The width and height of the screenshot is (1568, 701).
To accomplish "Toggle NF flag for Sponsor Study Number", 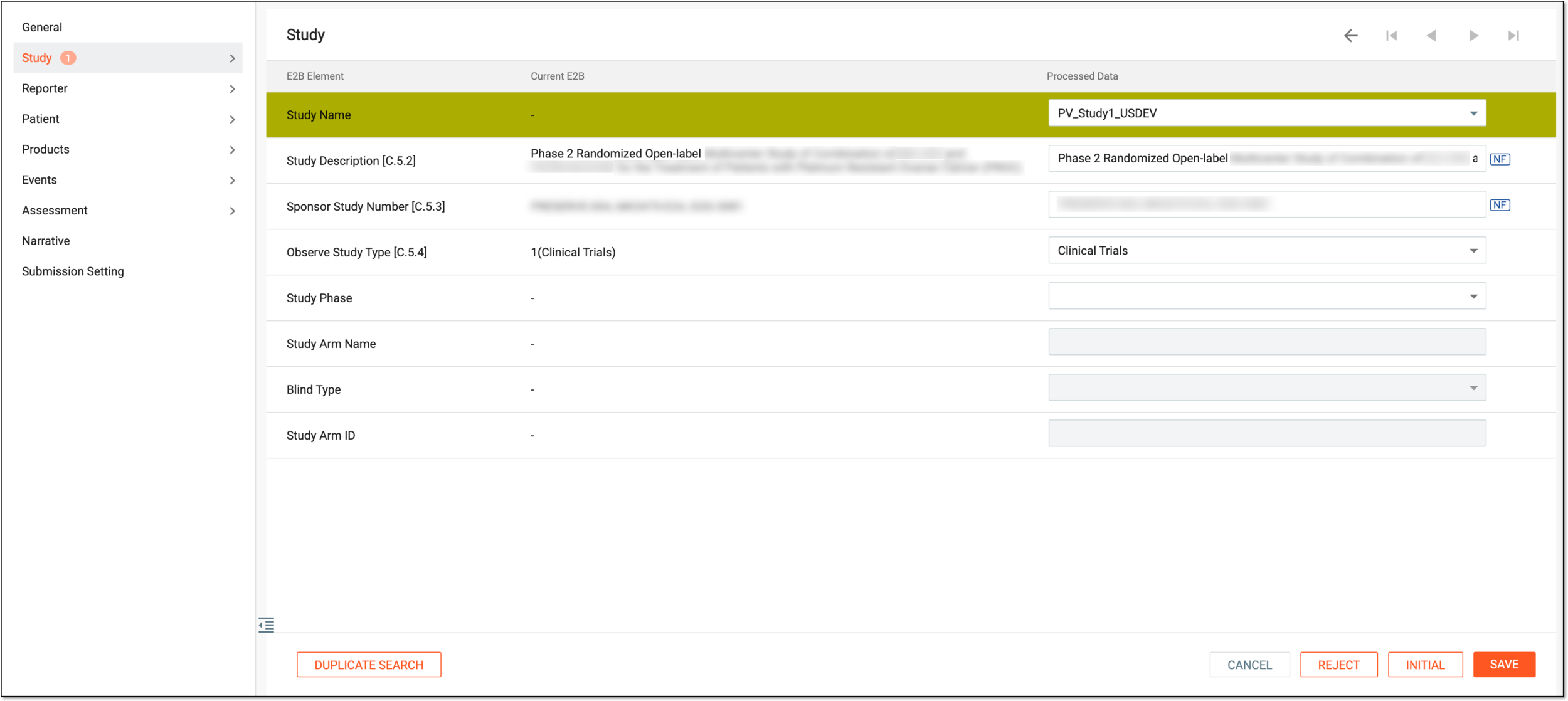I will click(1500, 205).
